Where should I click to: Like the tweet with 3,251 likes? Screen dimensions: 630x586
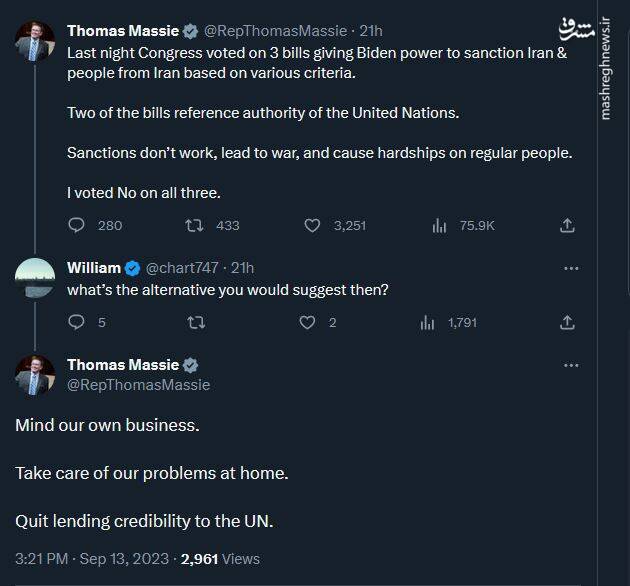click(x=312, y=225)
